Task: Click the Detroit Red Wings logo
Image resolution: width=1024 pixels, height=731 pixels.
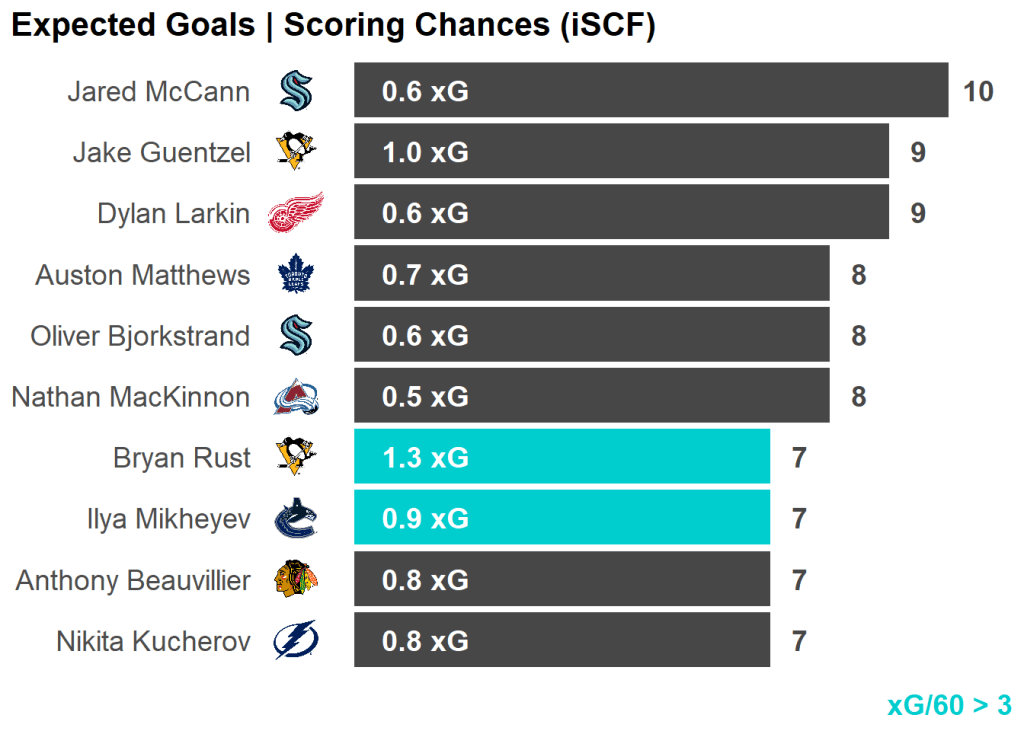Action: pos(296,213)
